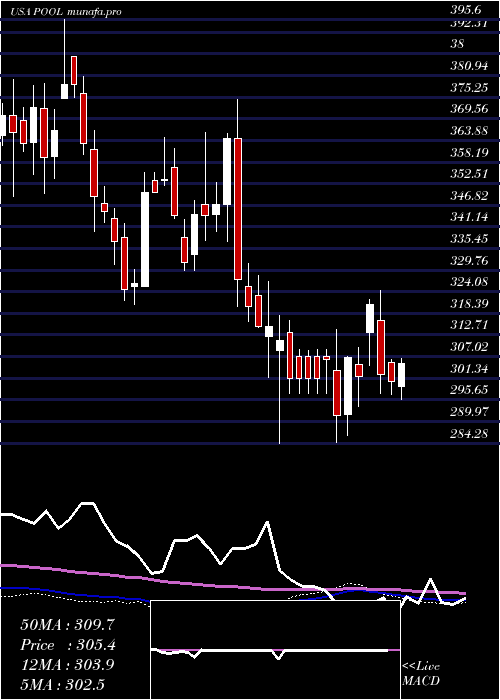Click the USA POOL chart title
The image size is (500, 700).
pyautogui.click(x=66, y=12)
